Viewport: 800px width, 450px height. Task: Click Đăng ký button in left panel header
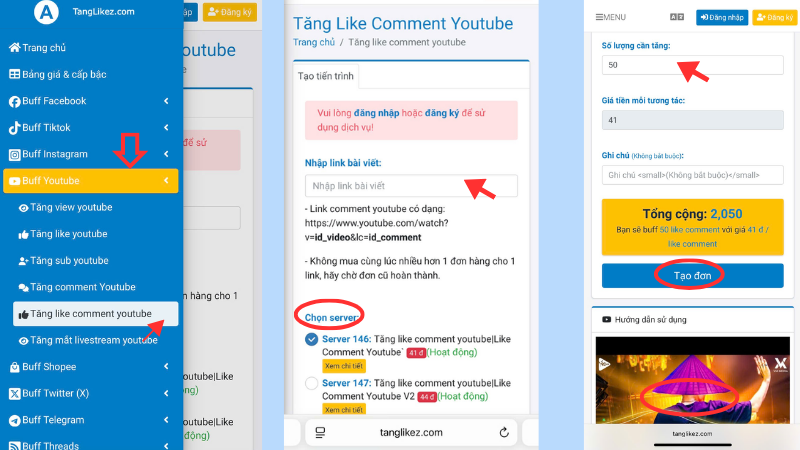tap(230, 12)
